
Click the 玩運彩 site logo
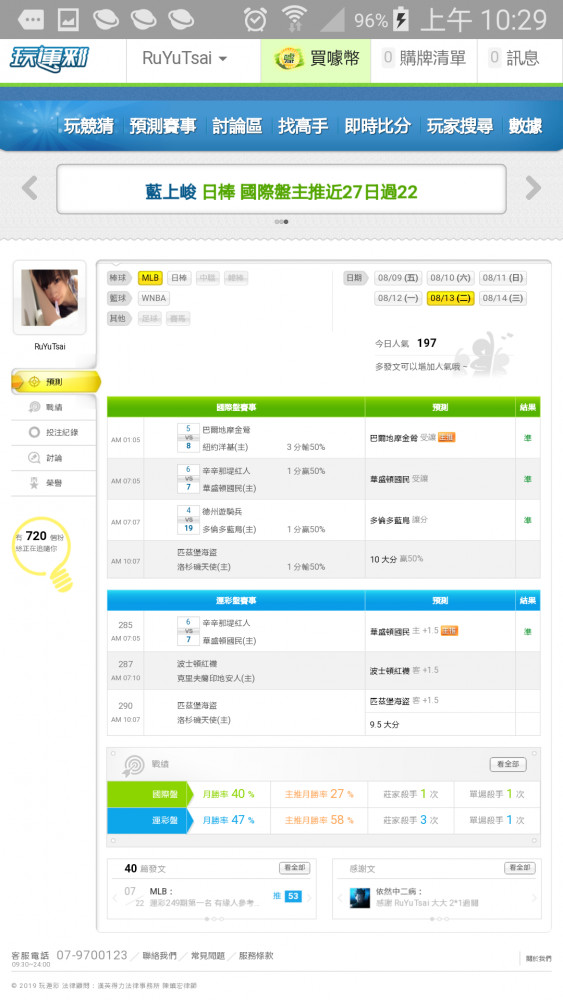pyautogui.click(x=49, y=59)
